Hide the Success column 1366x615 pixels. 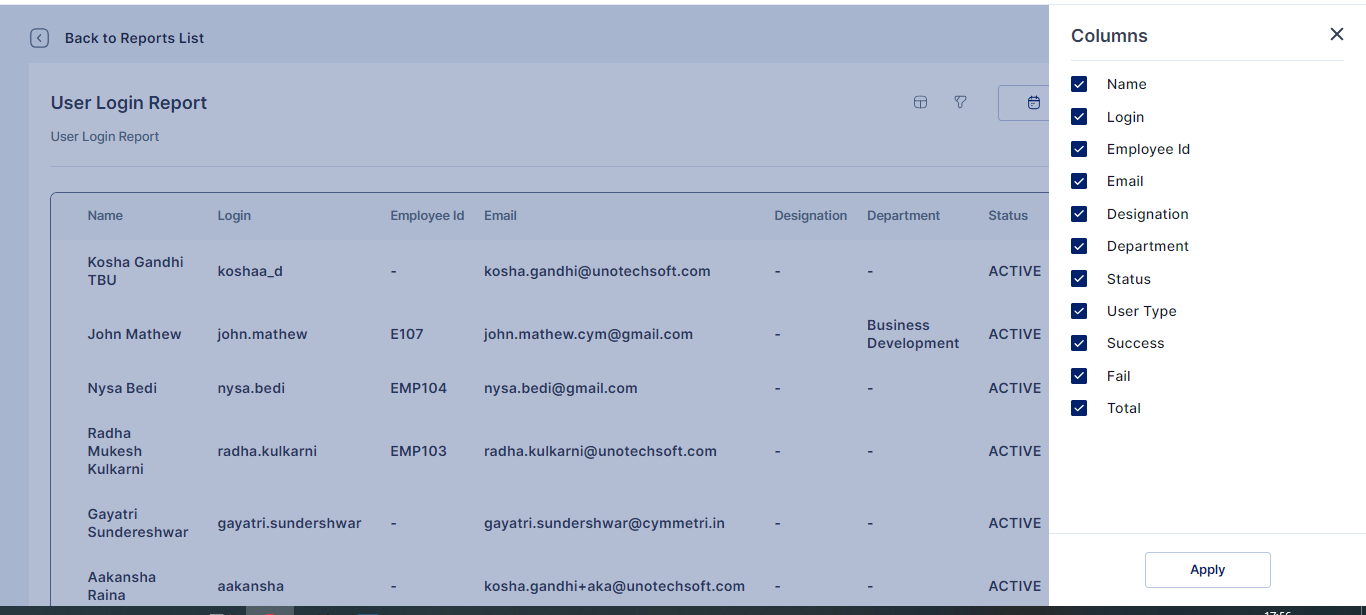tap(1079, 343)
